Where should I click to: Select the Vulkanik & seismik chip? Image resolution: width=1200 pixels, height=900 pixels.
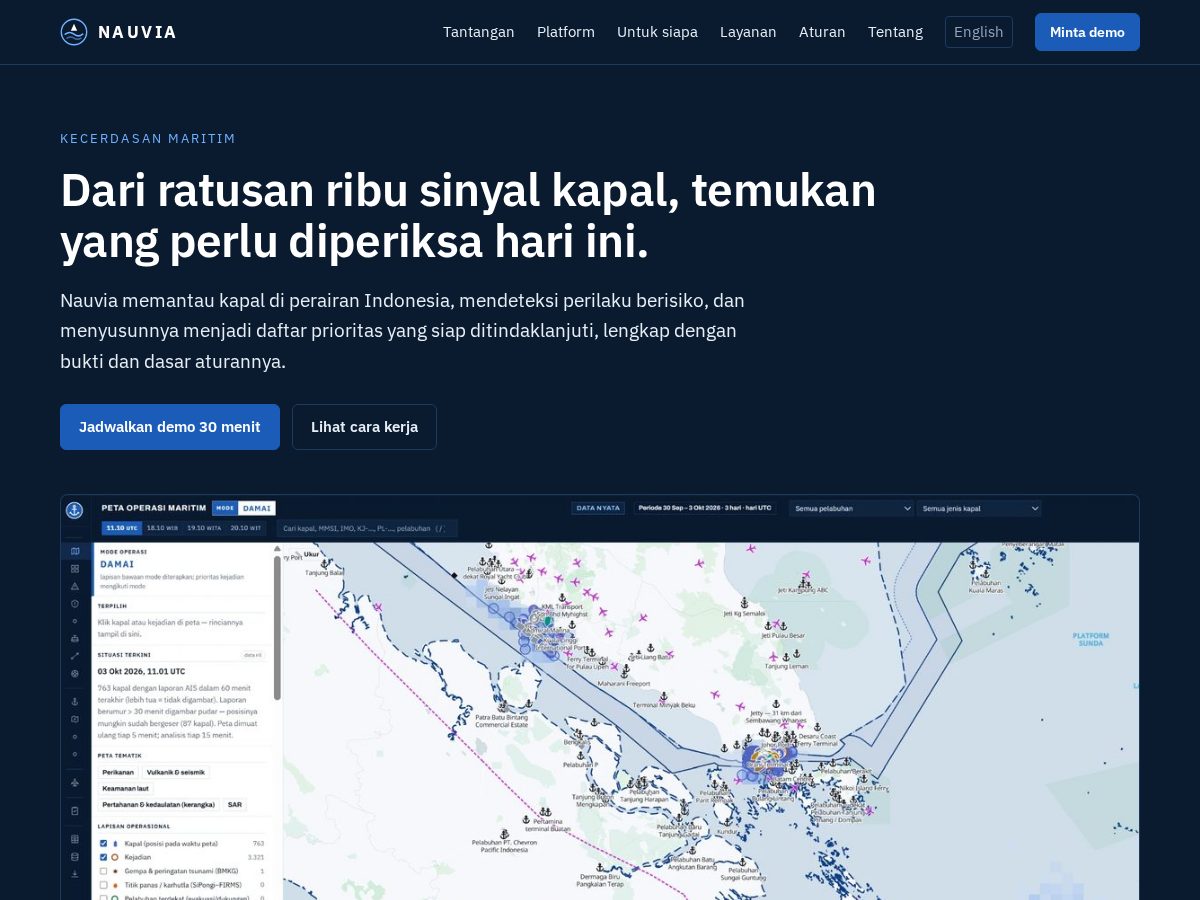click(176, 772)
